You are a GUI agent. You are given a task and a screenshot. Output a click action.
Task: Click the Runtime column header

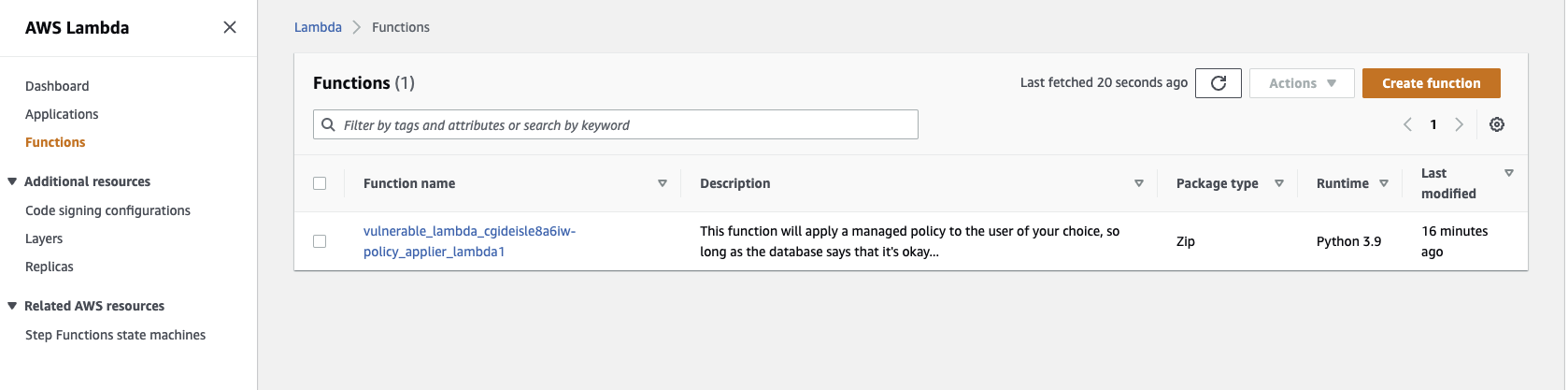[1343, 183]
